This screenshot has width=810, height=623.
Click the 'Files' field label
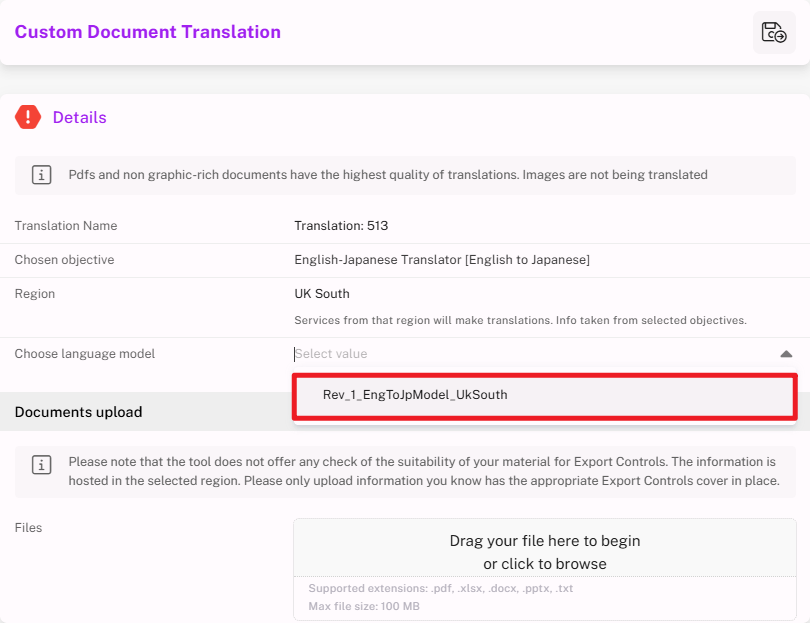(x=28, y=528)
